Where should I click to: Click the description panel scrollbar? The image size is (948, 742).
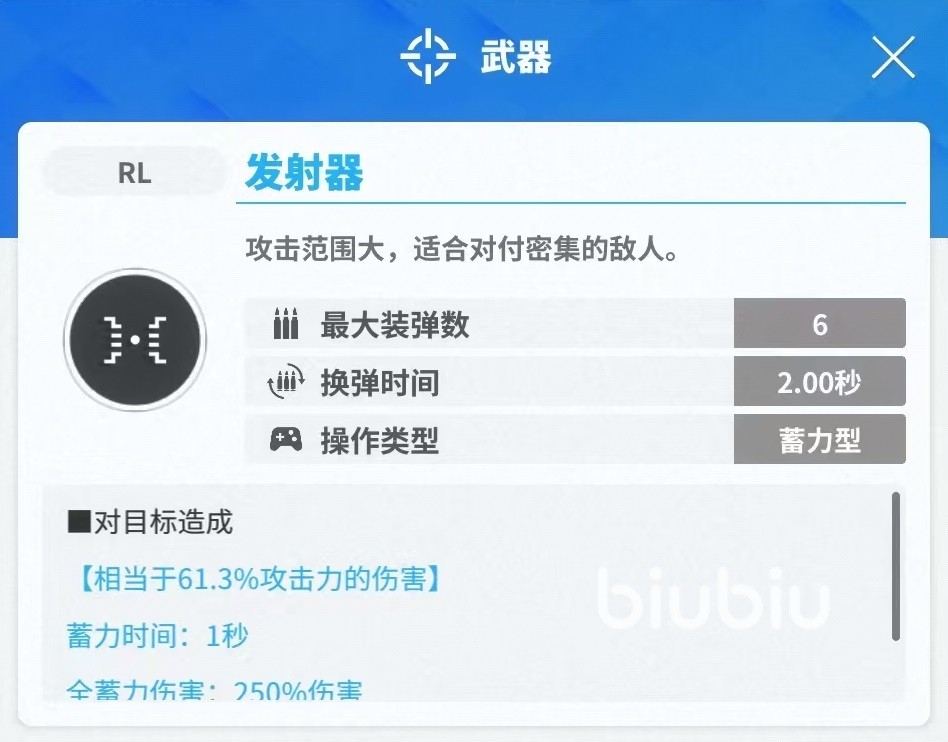pos(895,565)
